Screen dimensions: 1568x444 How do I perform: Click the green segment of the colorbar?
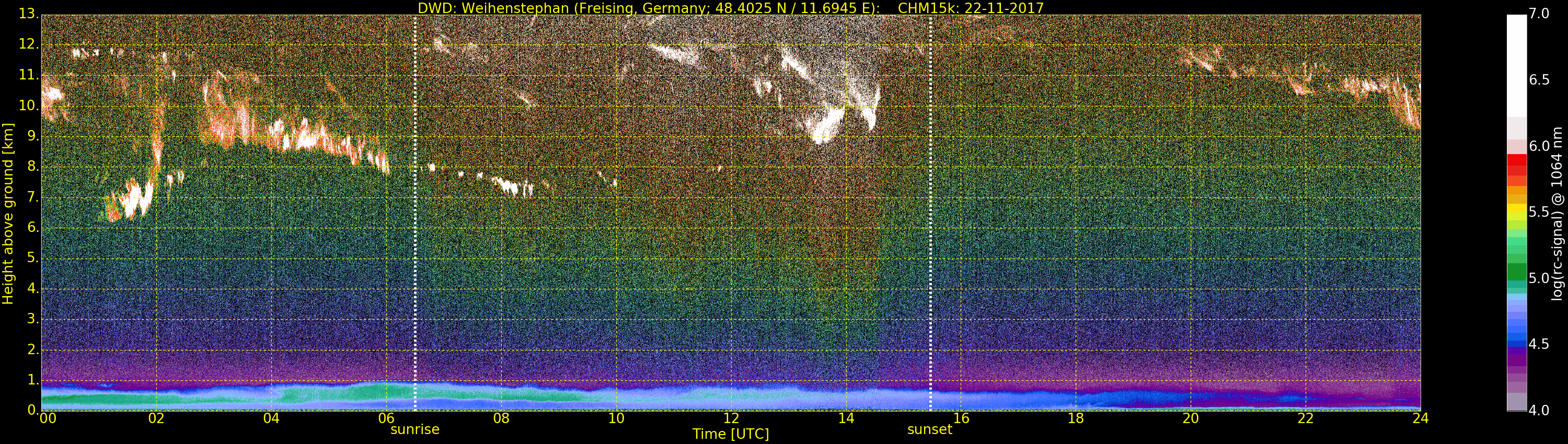click(x=1516, y=272)
